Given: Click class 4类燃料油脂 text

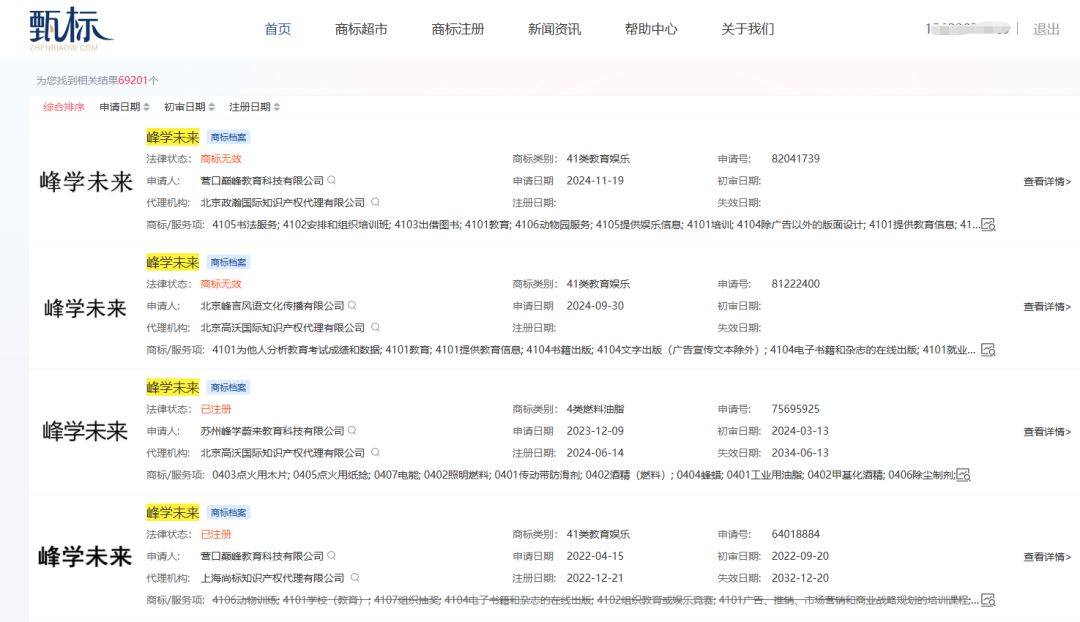Looking at the screenshot, I should [595, 409].
